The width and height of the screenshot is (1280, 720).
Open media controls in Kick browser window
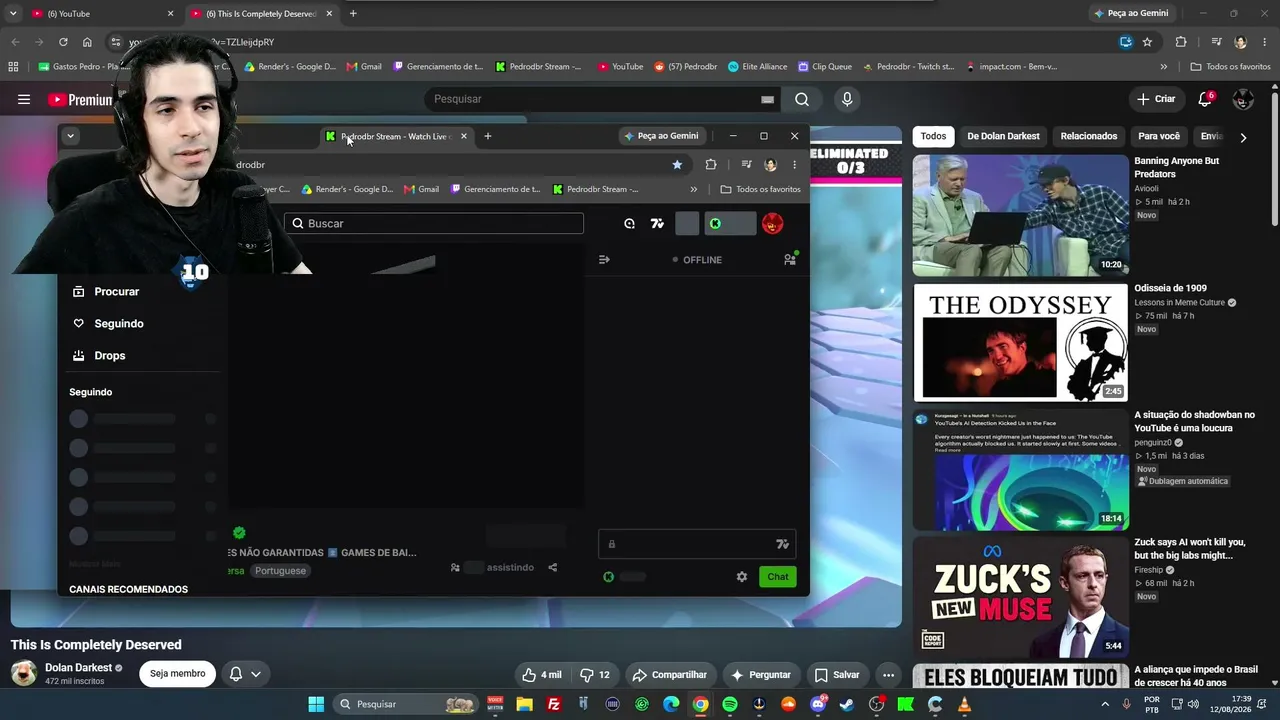pos(746,164)
